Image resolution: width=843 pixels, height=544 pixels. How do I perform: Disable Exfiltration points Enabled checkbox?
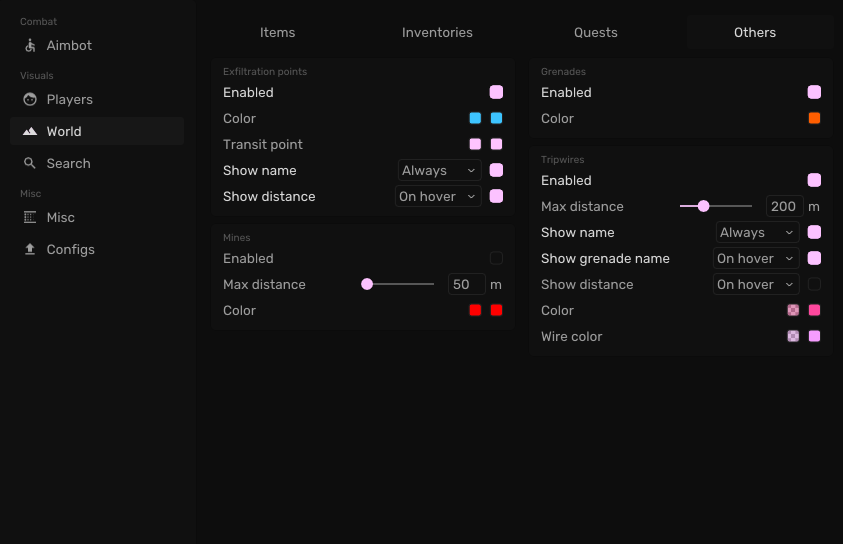(x=496, y=93)
